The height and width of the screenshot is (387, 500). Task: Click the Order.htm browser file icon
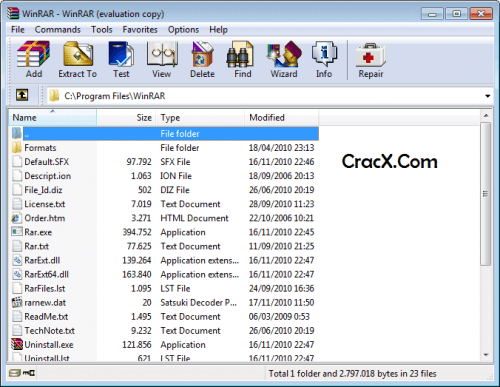coord(16,218)
